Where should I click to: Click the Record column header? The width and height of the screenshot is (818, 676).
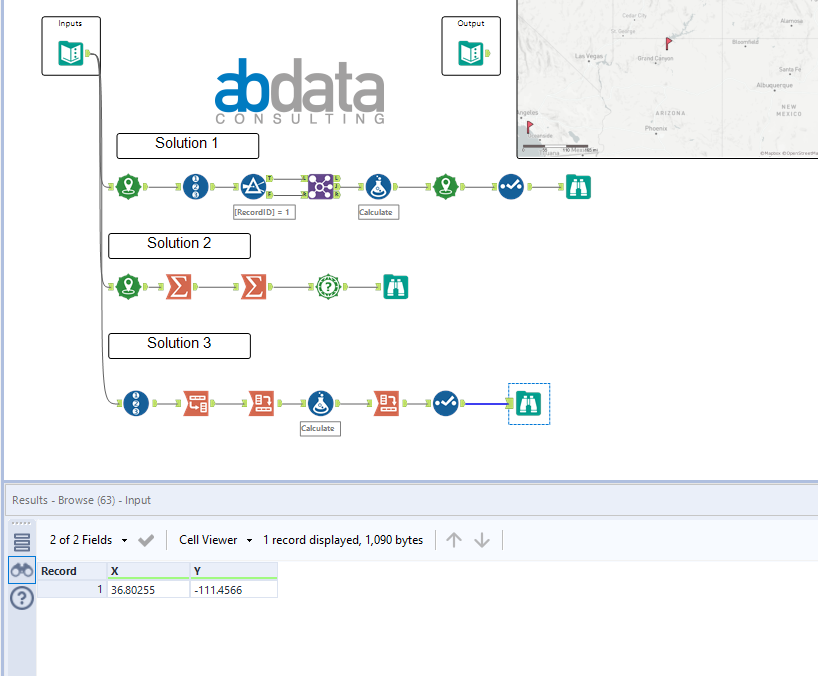tap(72, 571)
